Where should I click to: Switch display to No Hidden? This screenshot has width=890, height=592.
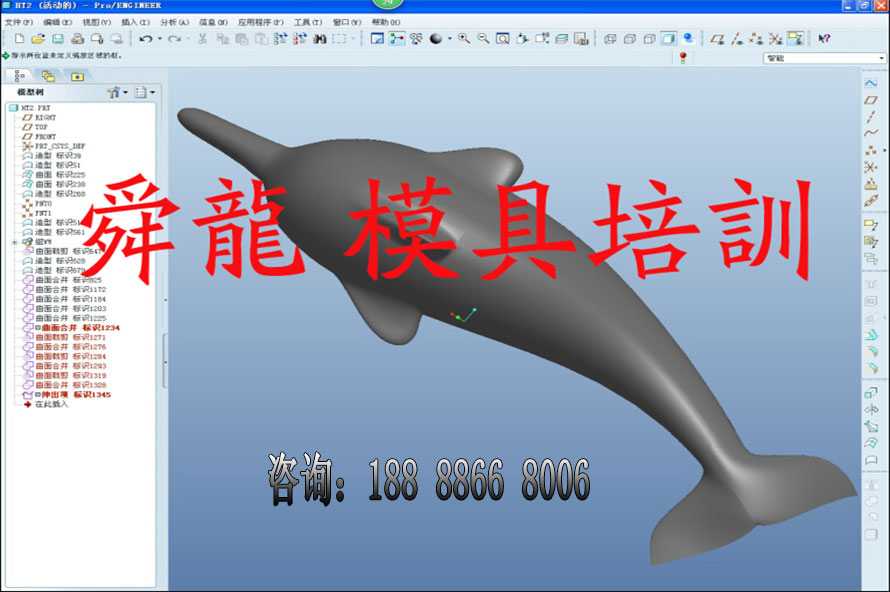(x=649, y=39)
